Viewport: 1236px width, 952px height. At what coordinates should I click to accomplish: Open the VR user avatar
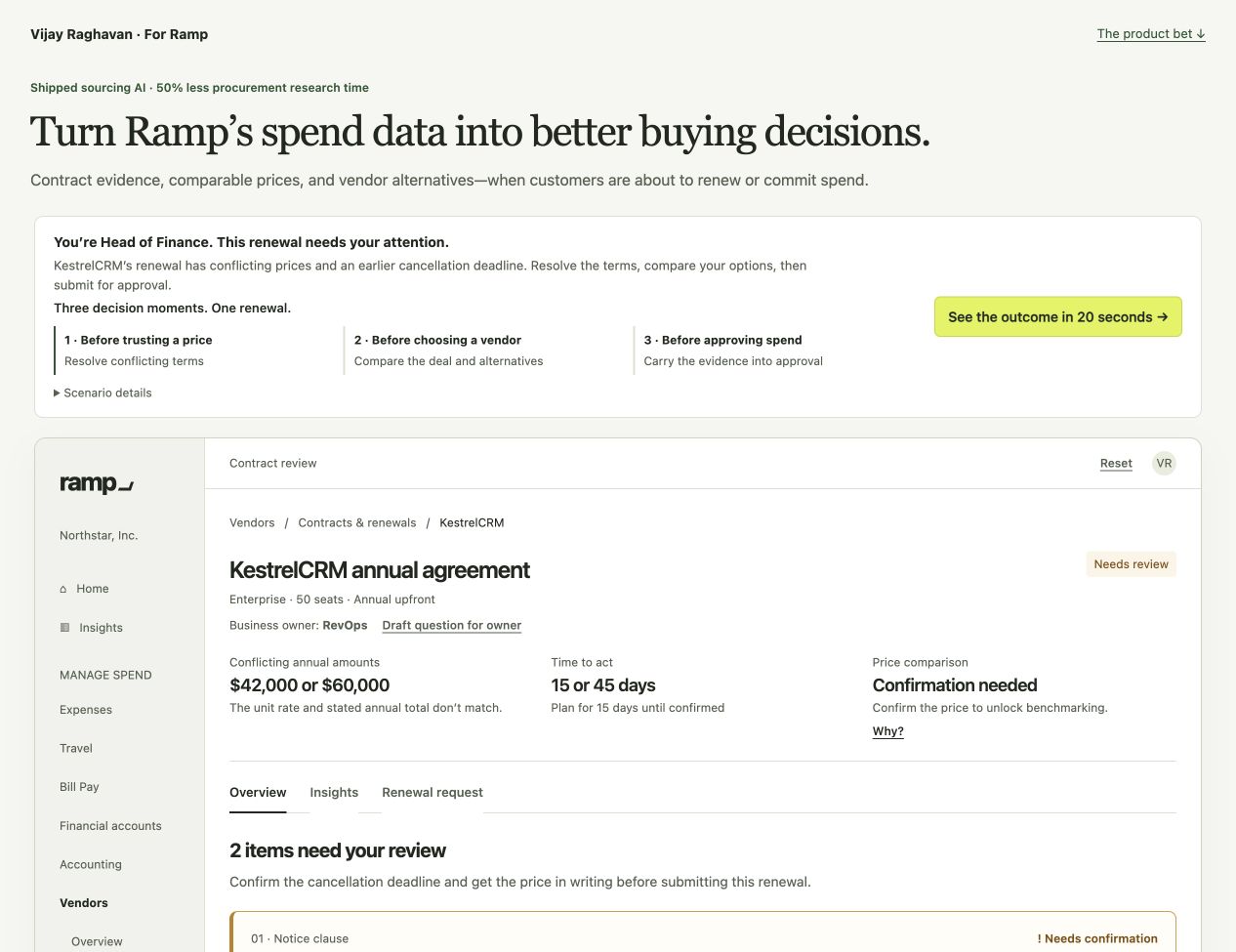pos(1164,464)
